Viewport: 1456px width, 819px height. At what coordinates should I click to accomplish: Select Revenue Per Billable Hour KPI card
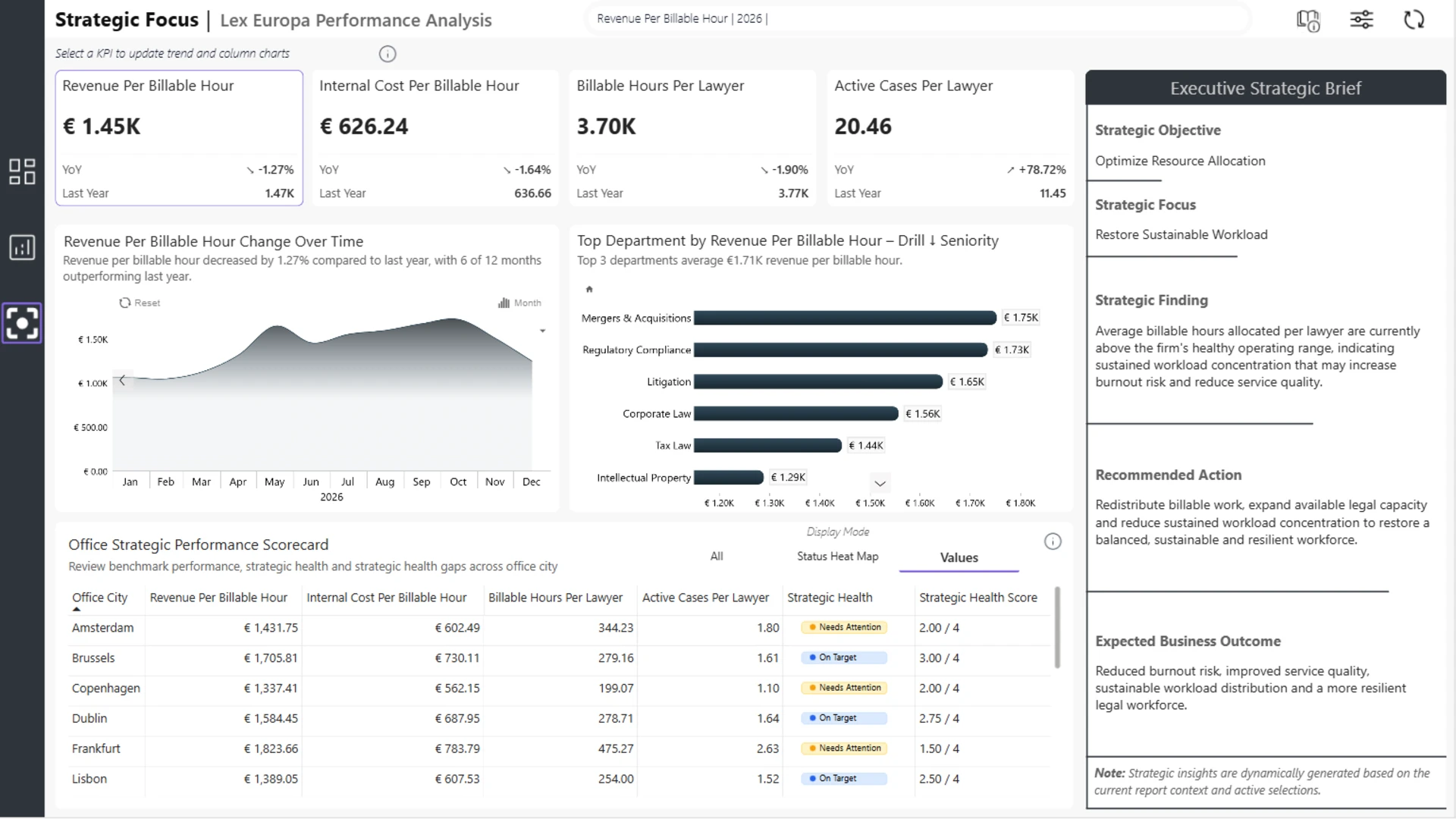(179, 138)
